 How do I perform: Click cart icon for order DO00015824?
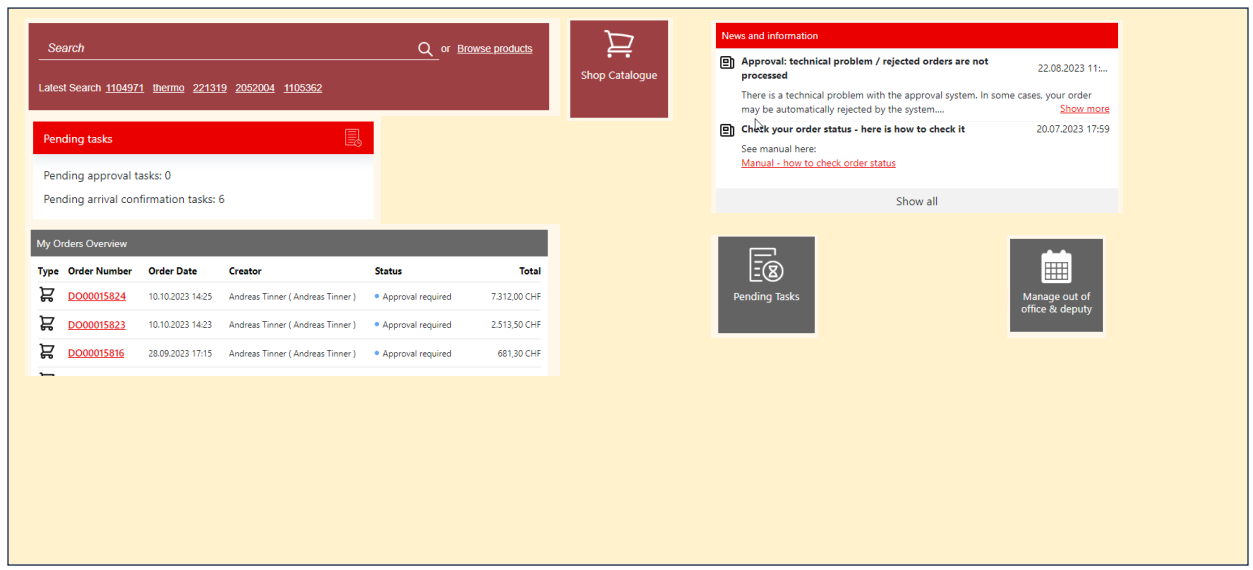point(46,295)
